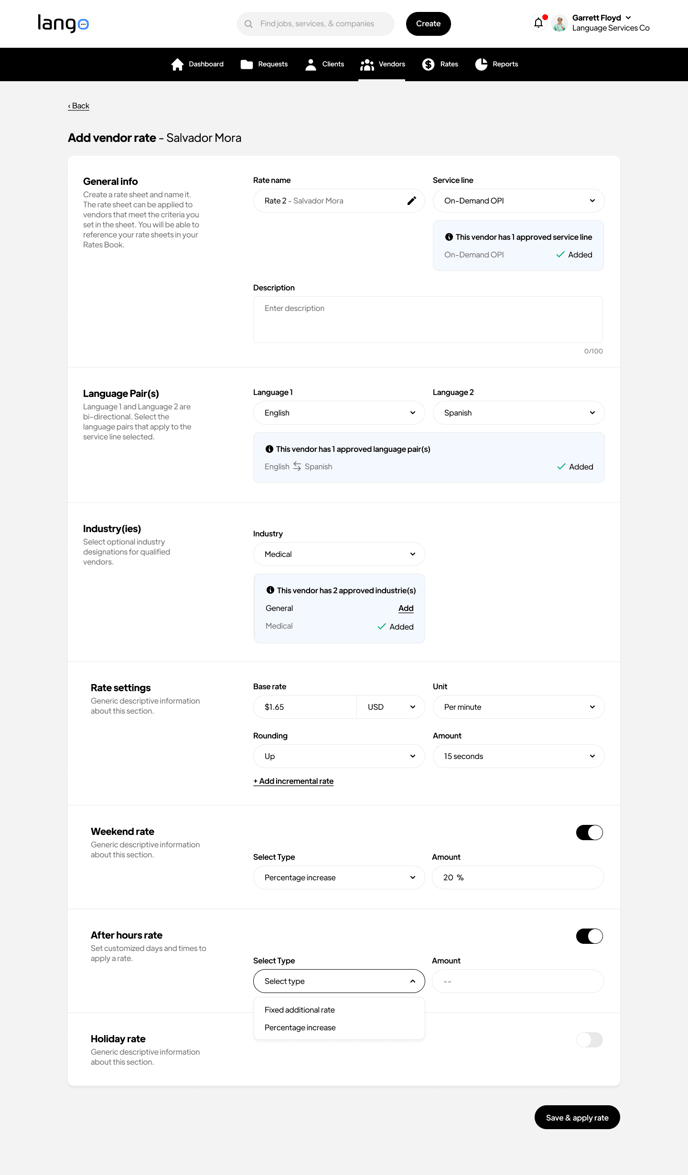Click the Clients person icon
Viewport: 688px width, 1175px height.
pos(311,64)
